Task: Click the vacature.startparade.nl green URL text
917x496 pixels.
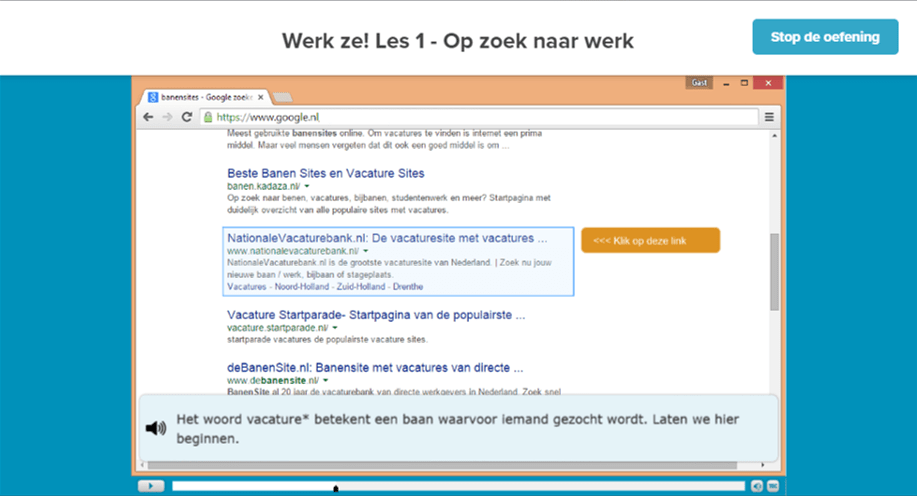Action: pyautogui.click(x=278, y=328)
